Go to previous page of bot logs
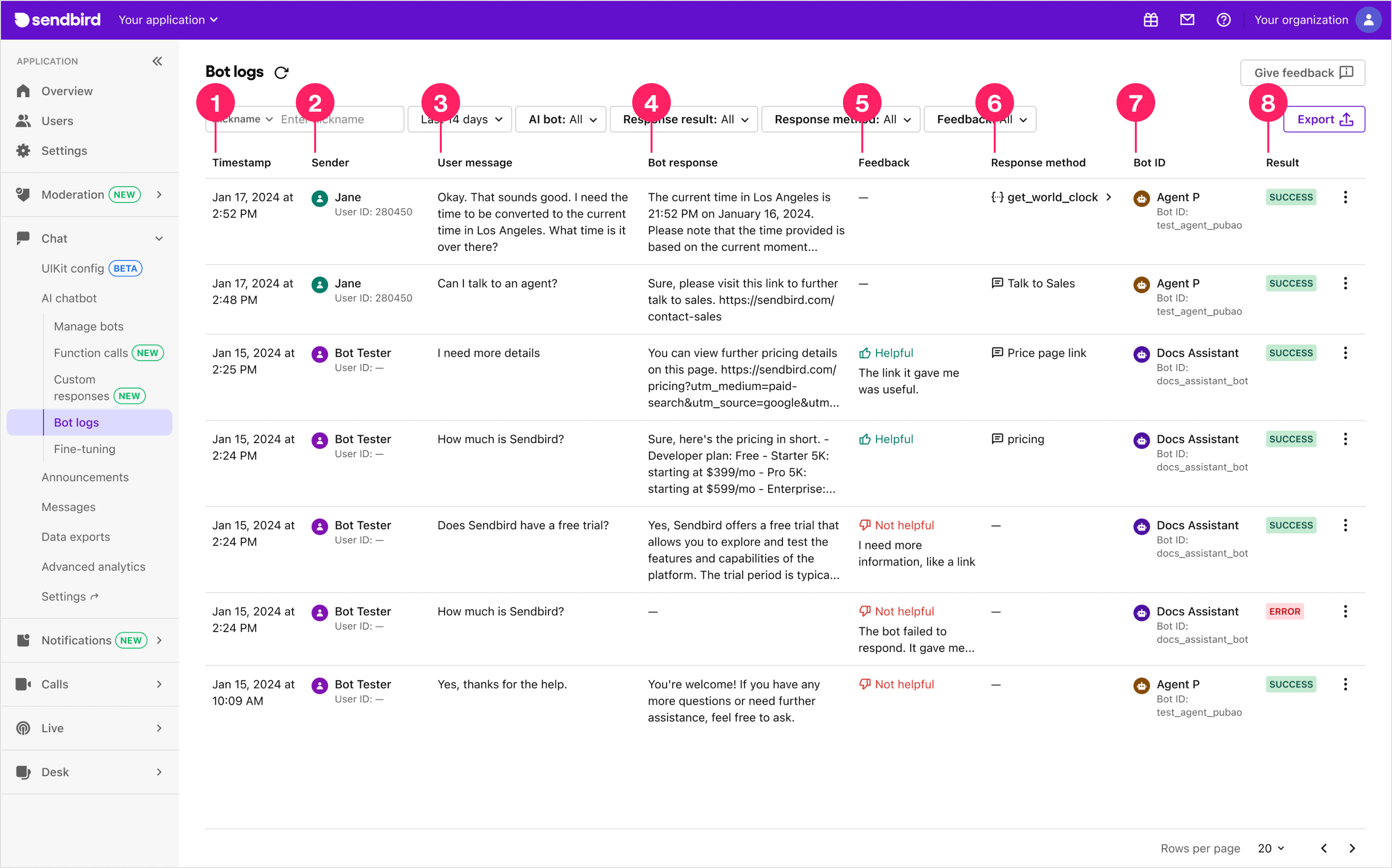Viewport: 1392px width, 868px height. coord(1324,848)
